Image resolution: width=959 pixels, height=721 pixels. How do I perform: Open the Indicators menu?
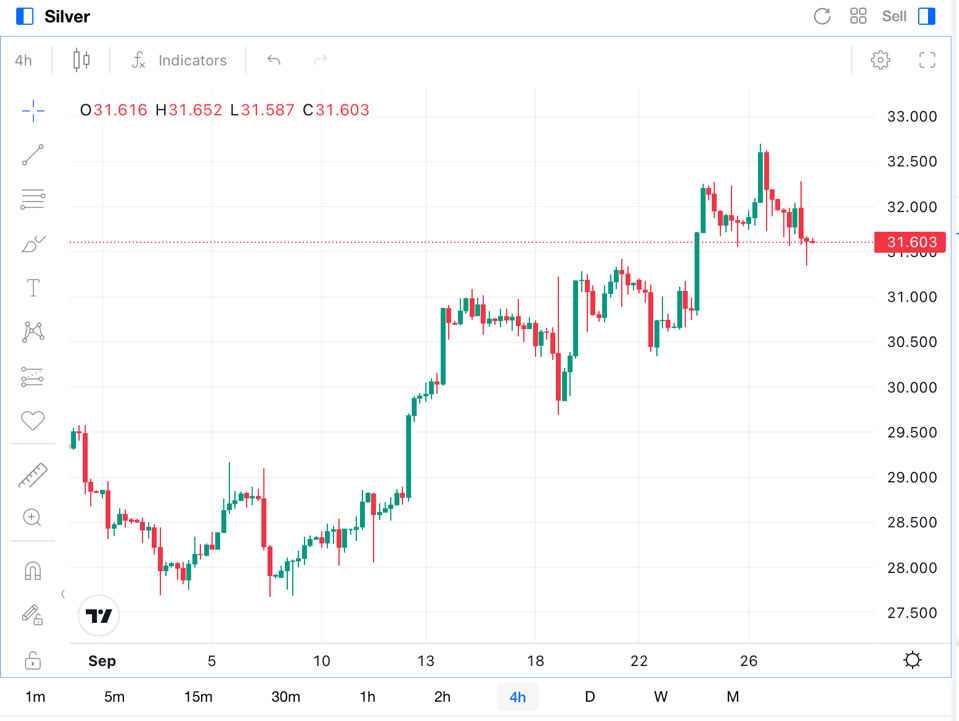pyautogui.click(x=180, y=60)
